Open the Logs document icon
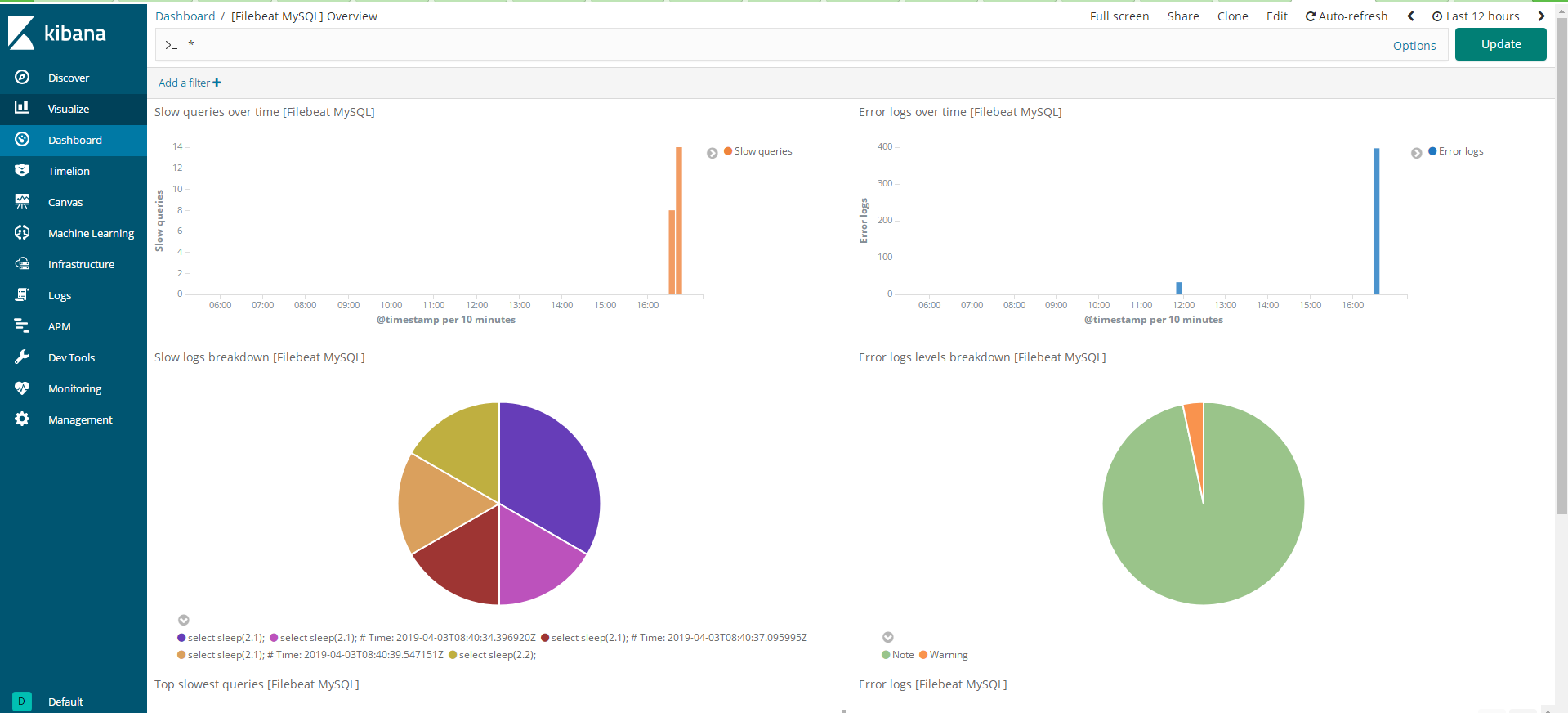This screenshot has height=713, width=1568. pos(22,294)
